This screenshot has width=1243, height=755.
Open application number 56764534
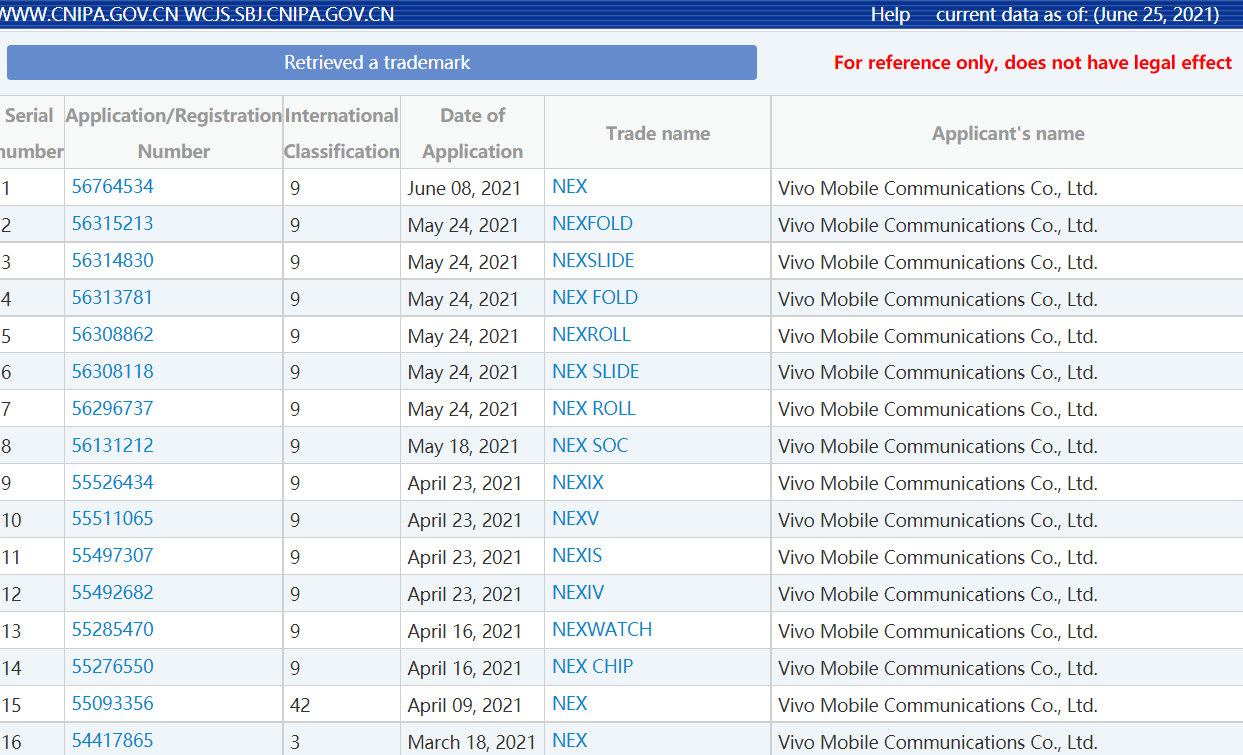113,187
